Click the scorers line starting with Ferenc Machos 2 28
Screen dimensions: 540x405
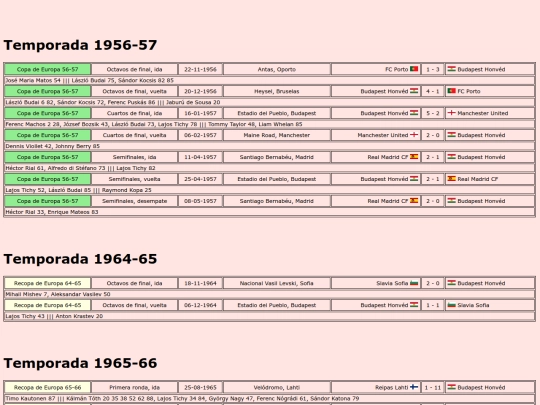pyautogui.click(x=270, y=124)
